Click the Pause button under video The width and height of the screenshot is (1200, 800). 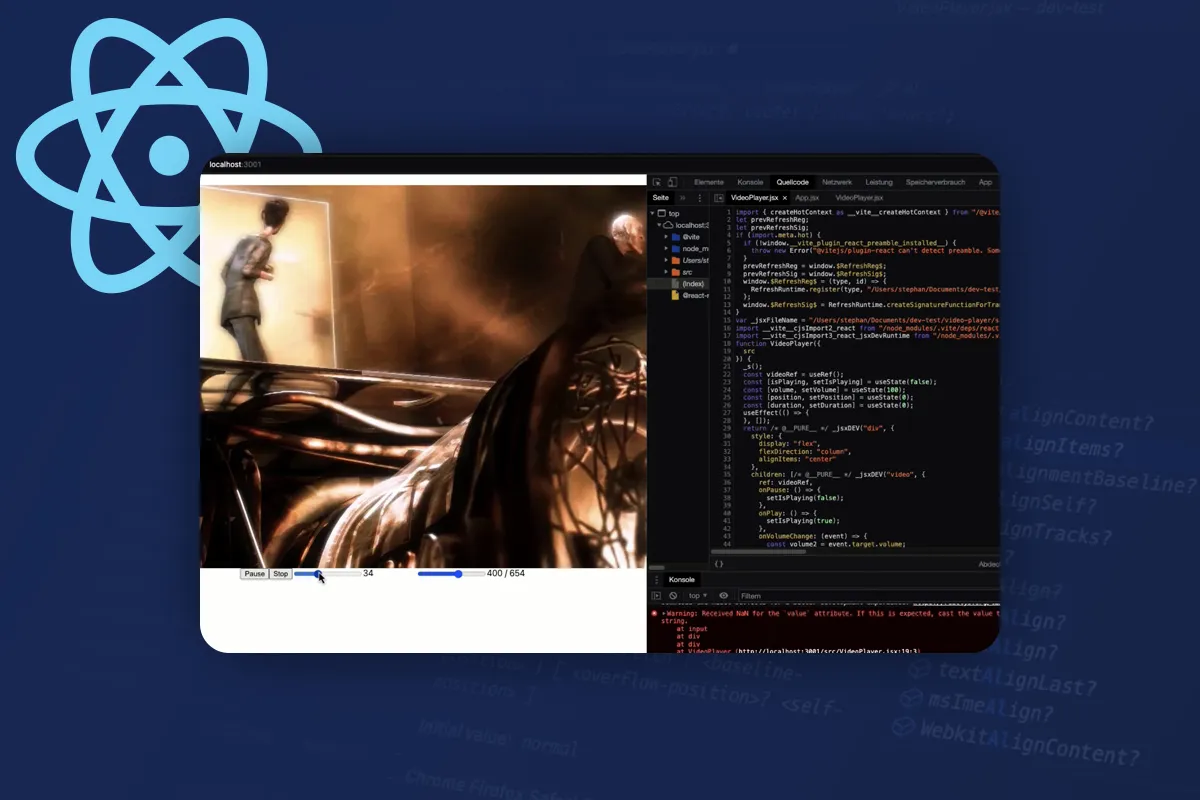pyautogui.click(x=254, y=574)
